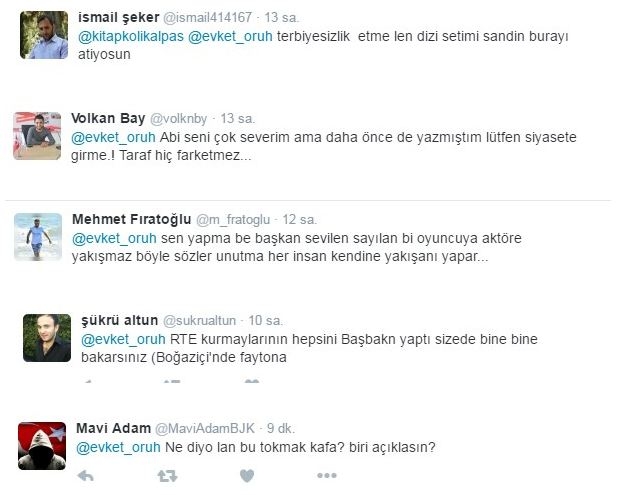Visit Volkan Bay's profile via name
Image resolution: width=642 pixels, height=495 pixels.
pos(108,119)
